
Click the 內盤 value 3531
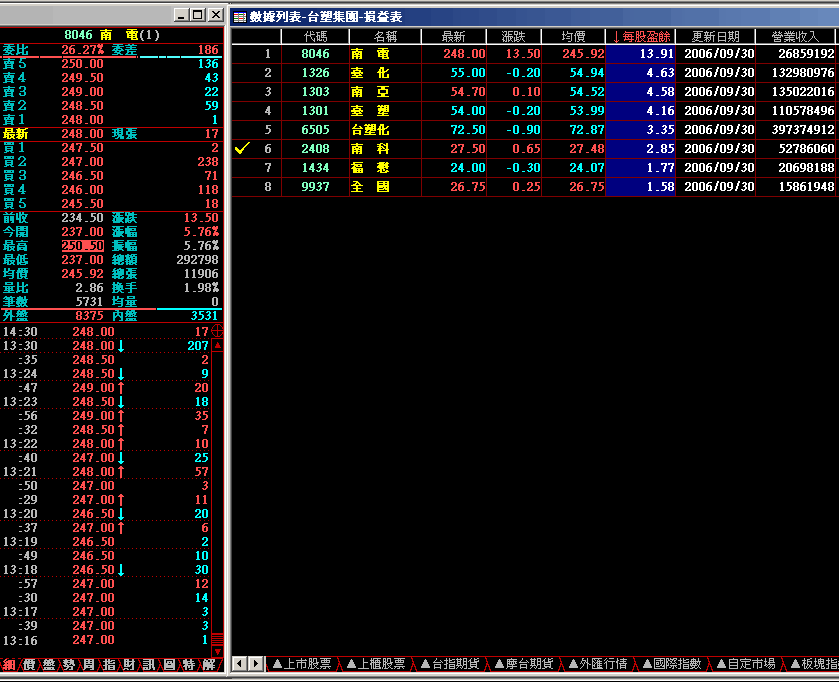(x=204, y=316)
